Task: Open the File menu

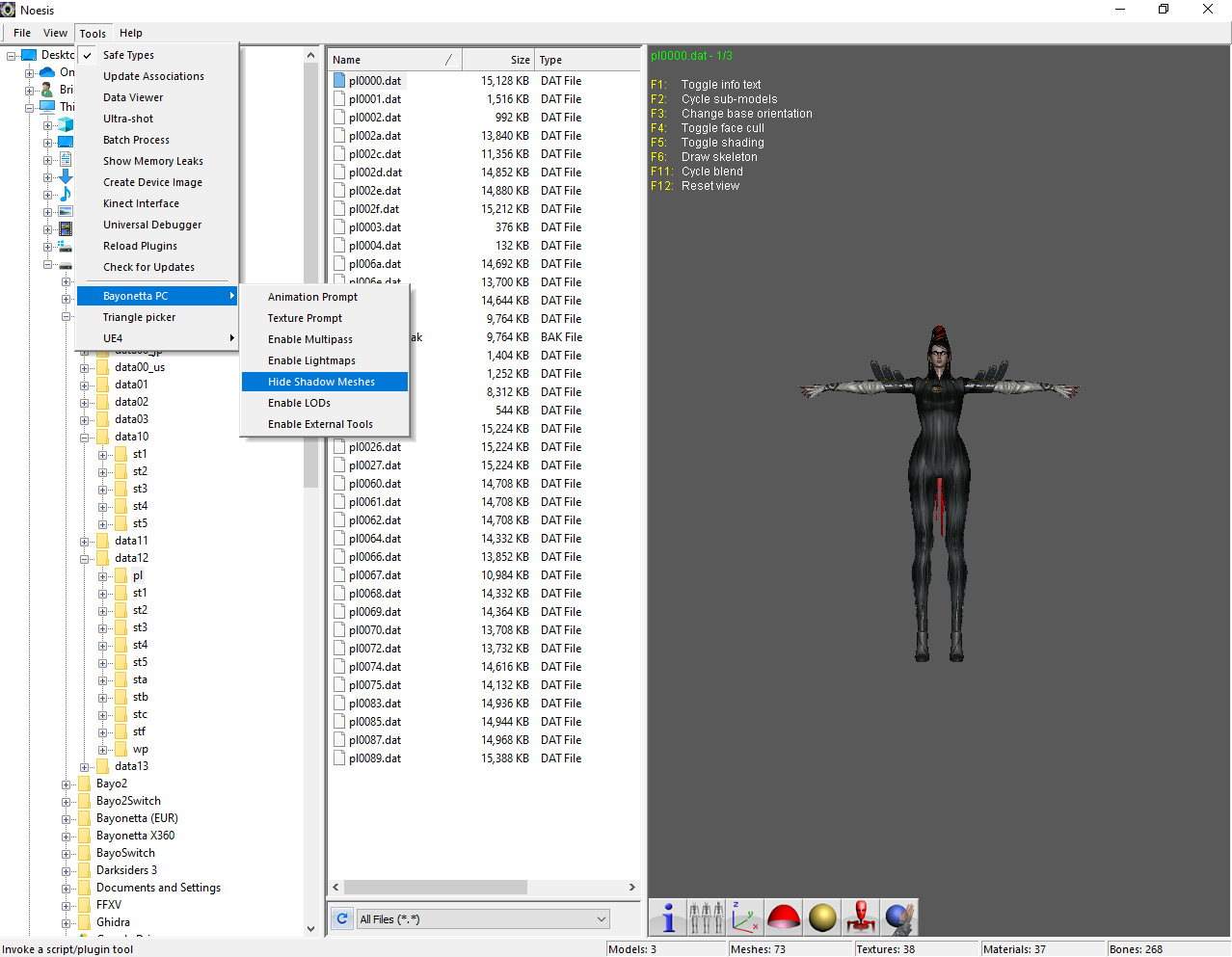Action: 22,33
